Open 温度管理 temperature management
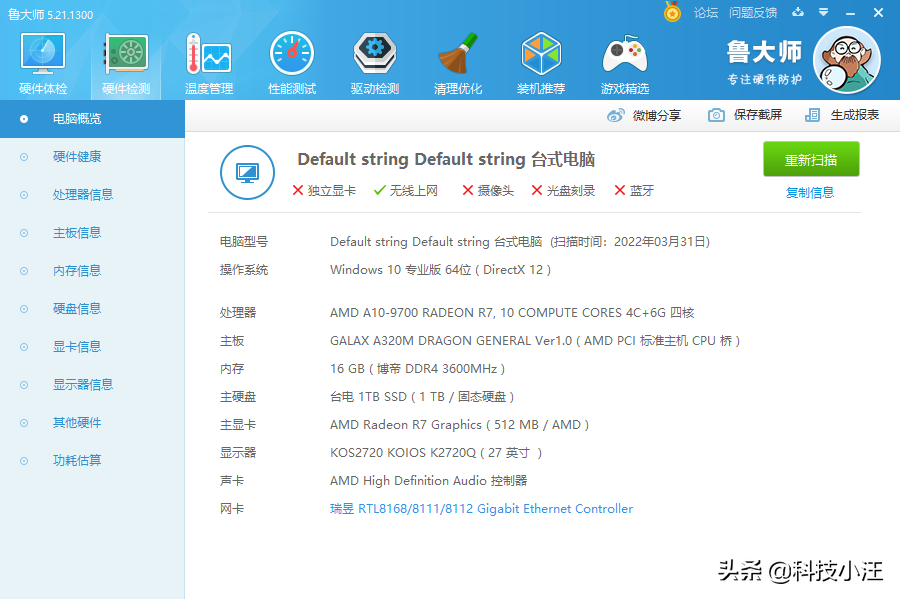Image resolution: width=900 pixels, height=599 pixels. (209, 64)
